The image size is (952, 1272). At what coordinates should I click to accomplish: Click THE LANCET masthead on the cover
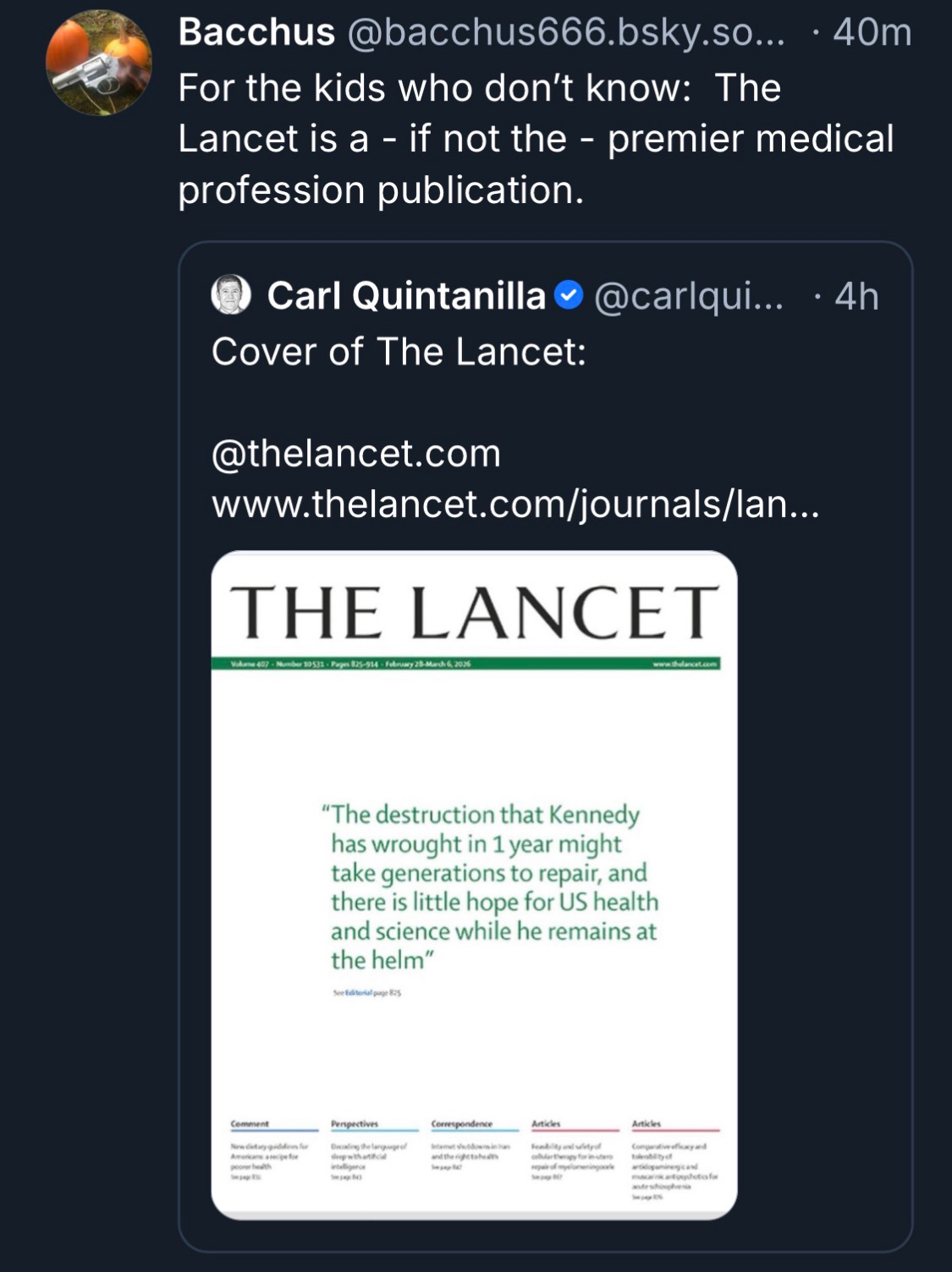(x=474, y=612)
